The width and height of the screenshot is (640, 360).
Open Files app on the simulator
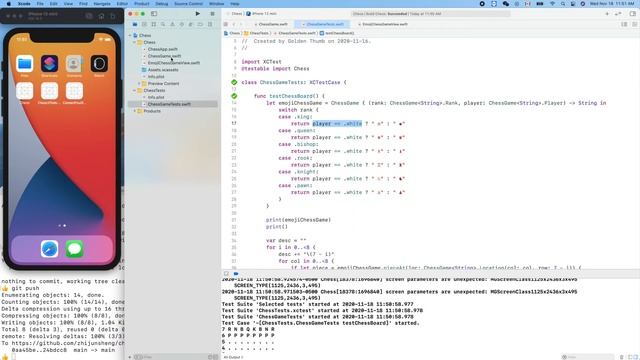[24, 64]
